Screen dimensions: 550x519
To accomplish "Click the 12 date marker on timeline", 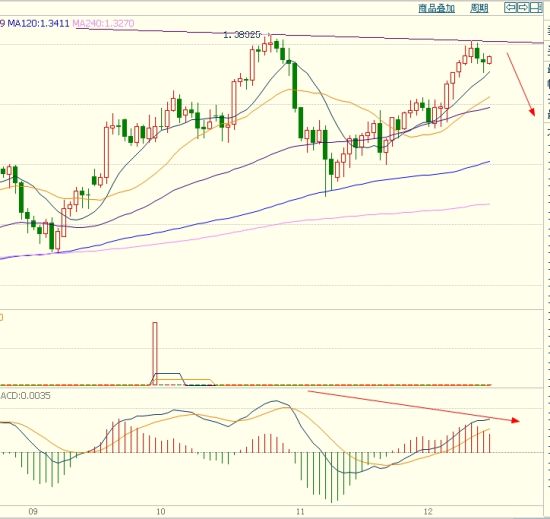I will coord(428,511).
